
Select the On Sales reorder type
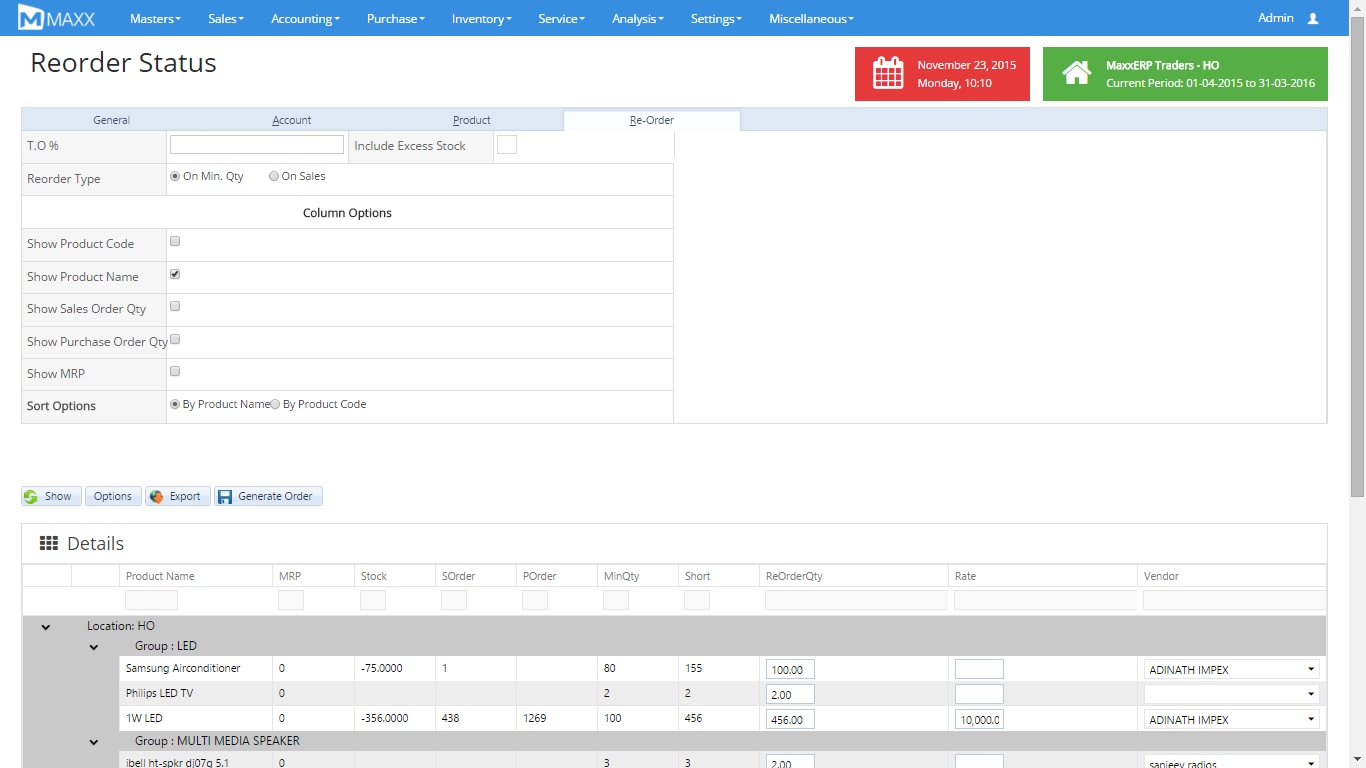(x=274, y=177)
